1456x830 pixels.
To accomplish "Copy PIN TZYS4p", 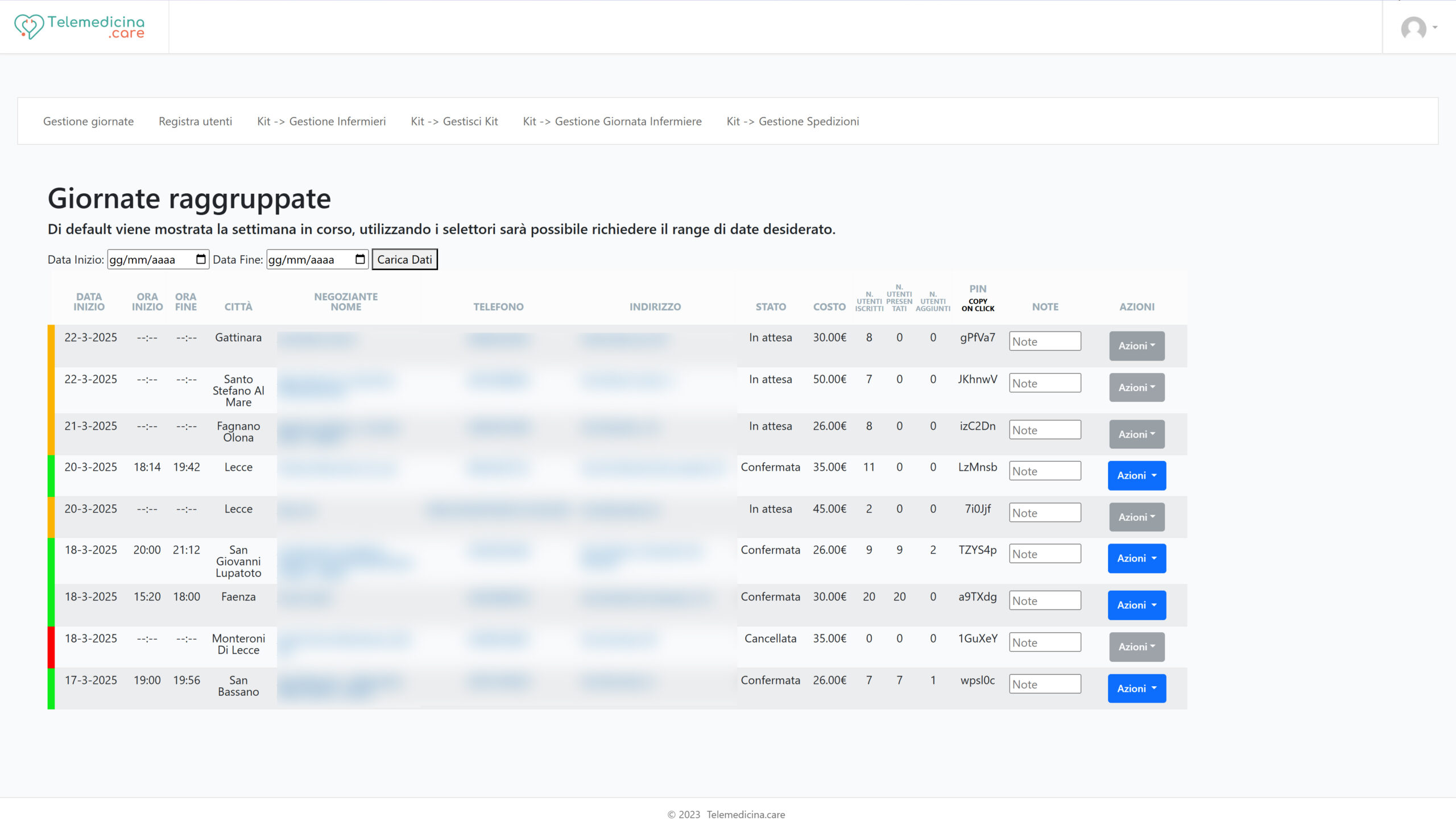I will [978, 550].
